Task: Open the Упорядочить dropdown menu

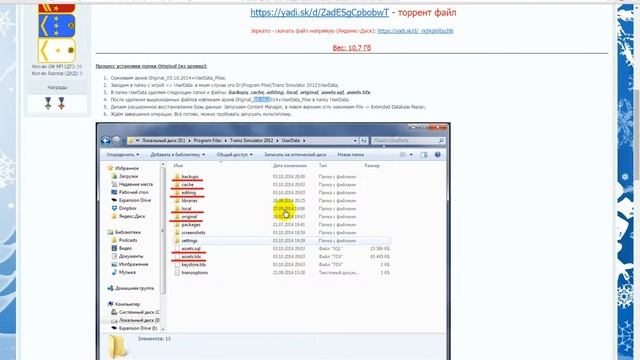Action: 122,155
